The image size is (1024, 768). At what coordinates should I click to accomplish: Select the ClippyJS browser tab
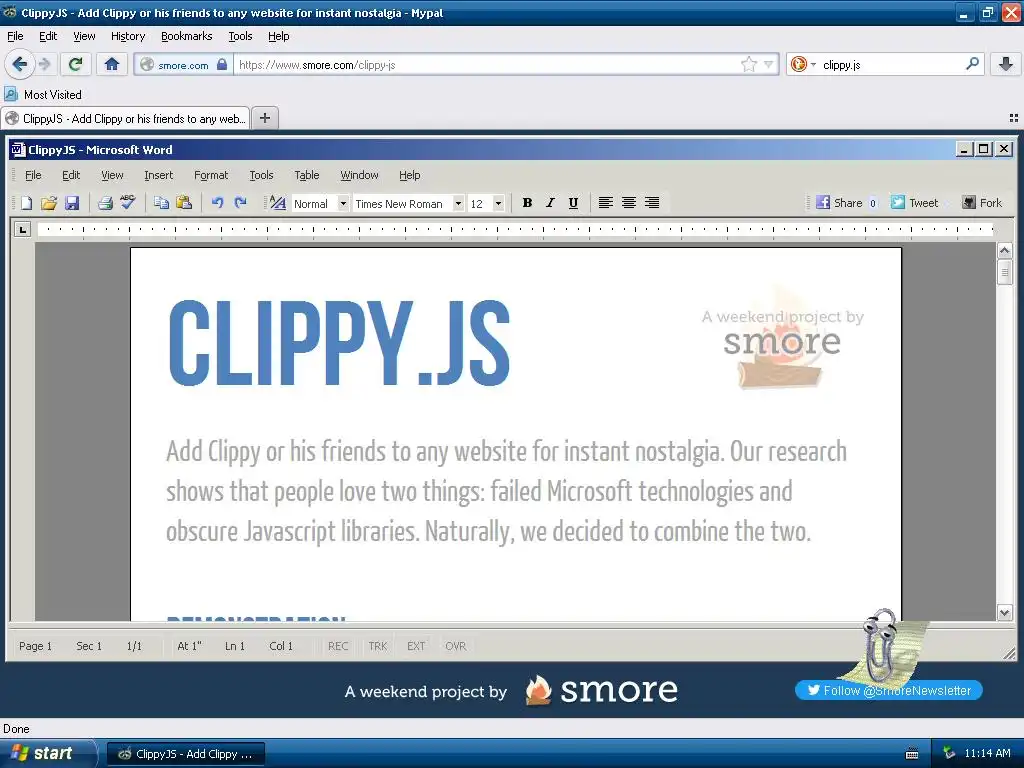[x=125, y=118]
